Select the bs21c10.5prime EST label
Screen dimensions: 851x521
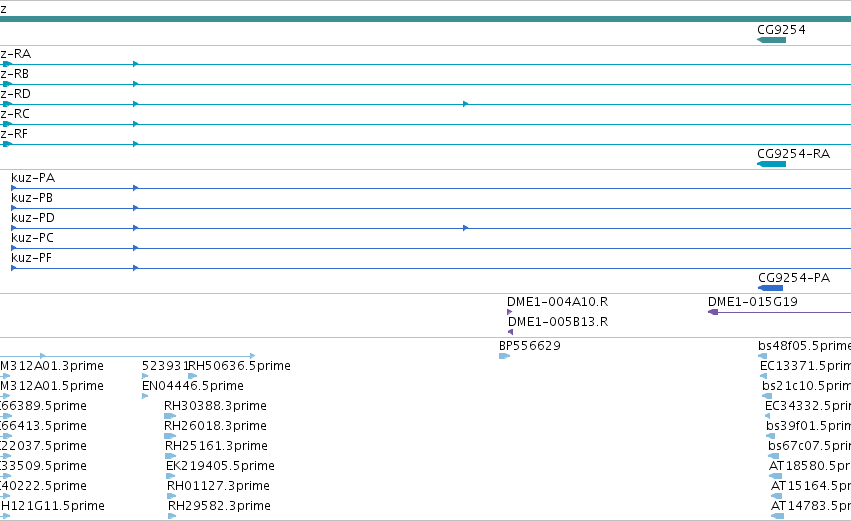(806, 386)
